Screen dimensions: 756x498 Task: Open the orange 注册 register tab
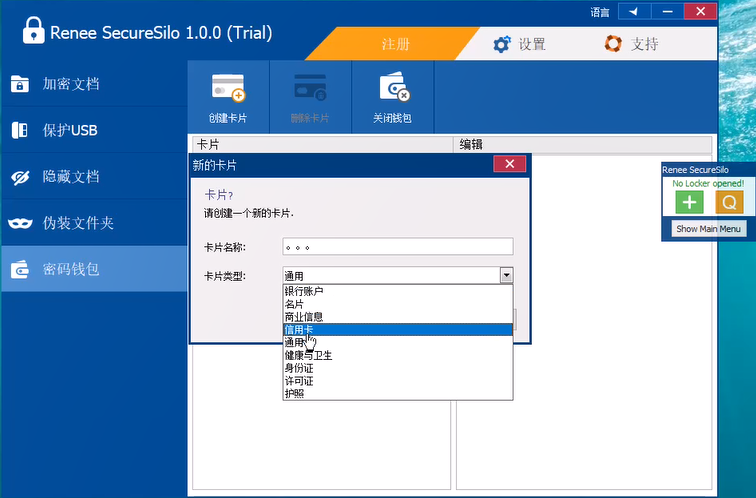coord(395,44)
